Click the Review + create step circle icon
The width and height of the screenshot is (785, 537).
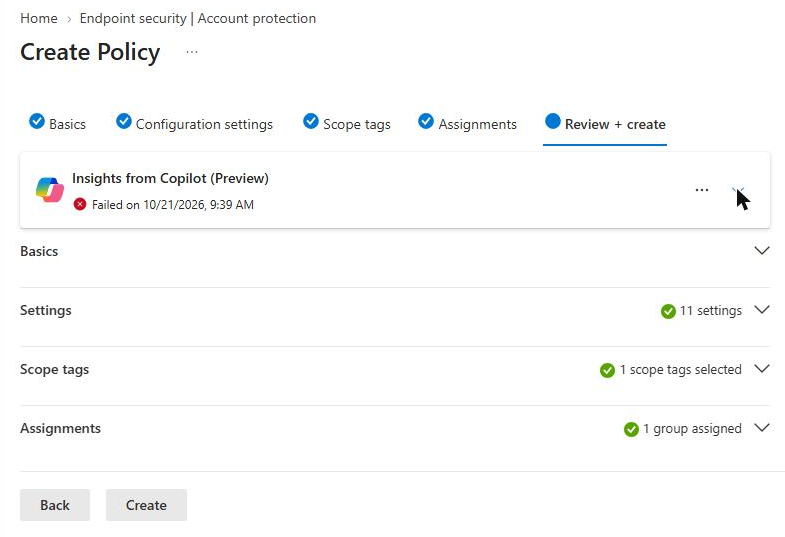[x=553, y=121]
